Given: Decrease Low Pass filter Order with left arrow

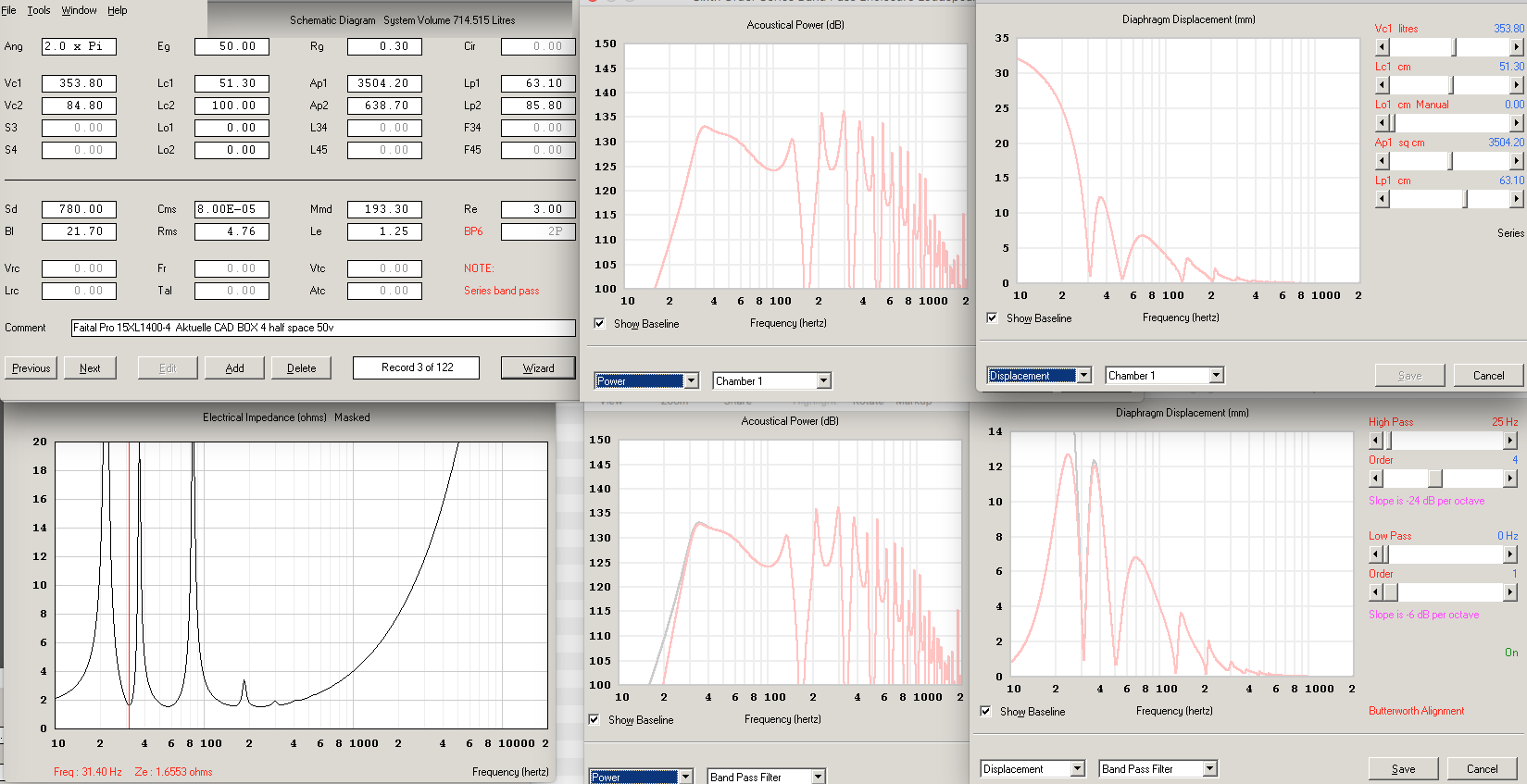Looking at the screenshot, I should pos(1375,592).
